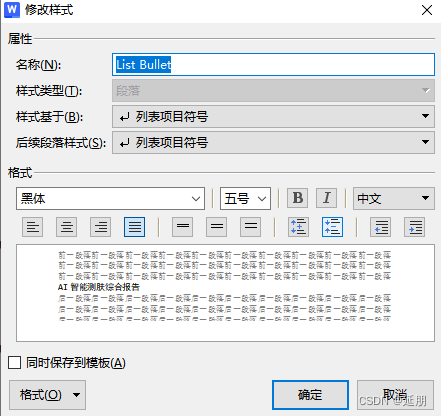Select justified text alignment

(134, 227)
